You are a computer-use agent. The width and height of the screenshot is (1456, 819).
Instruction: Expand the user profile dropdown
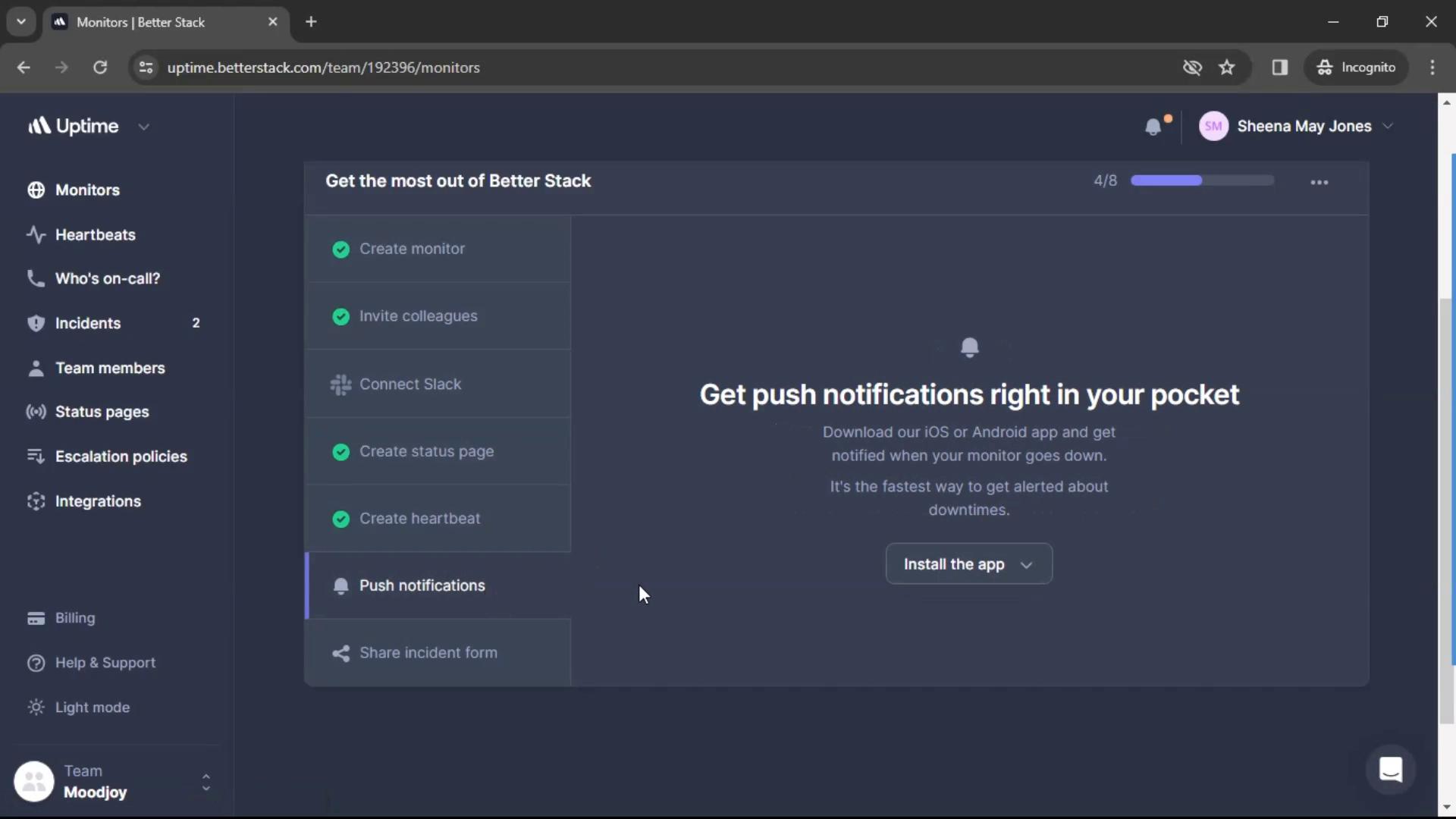coord(1298,125)
